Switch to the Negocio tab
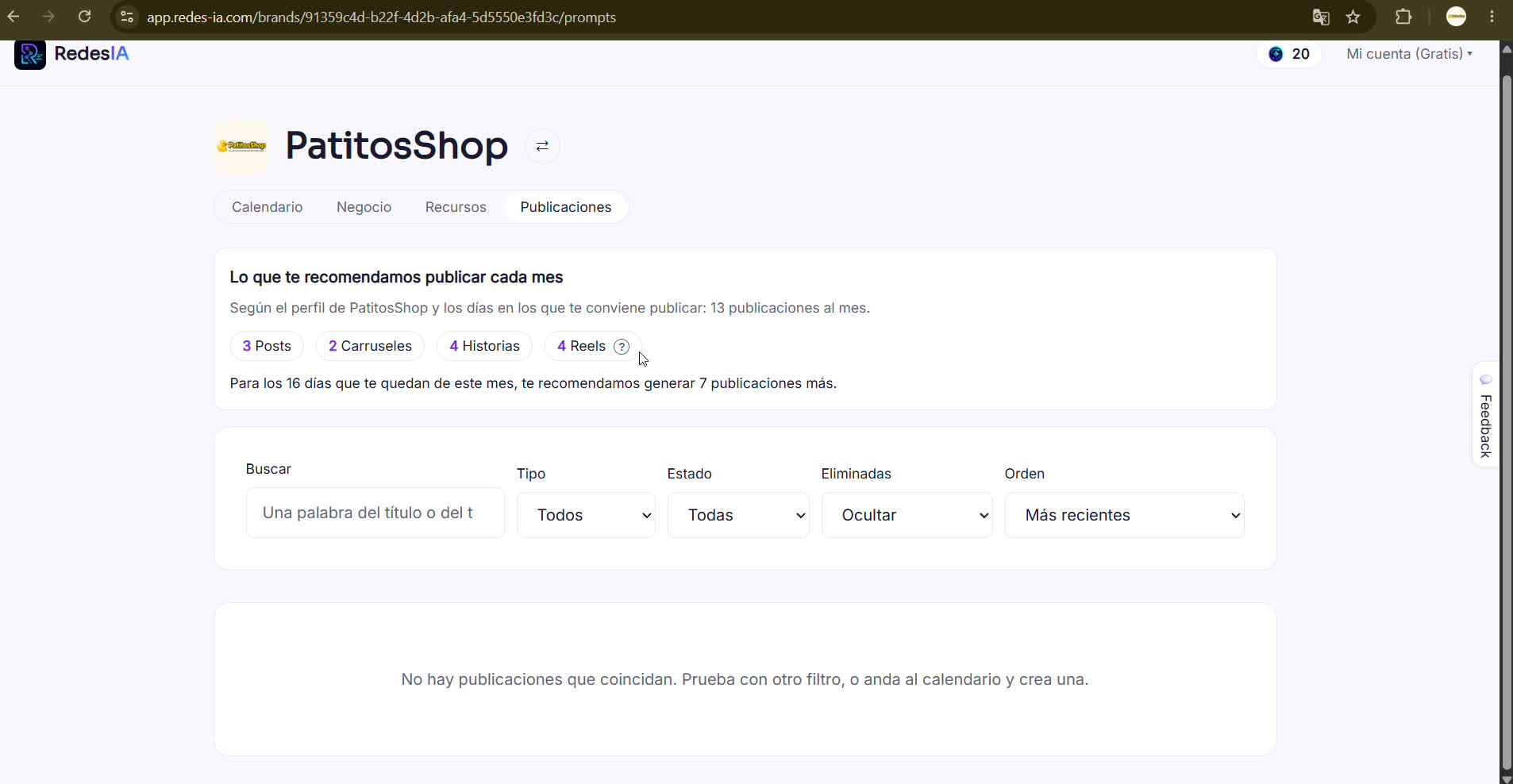The image size is (1513, 784). pos(364,207)
